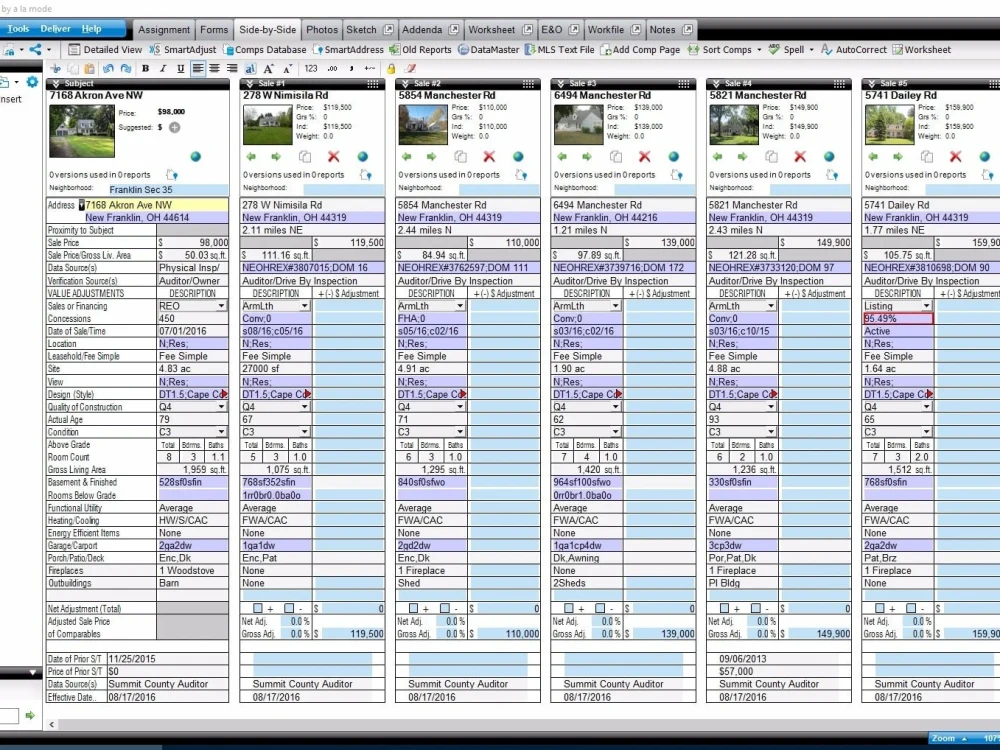
Task: Click Add Comp Page button
Action: coord(640,49)
